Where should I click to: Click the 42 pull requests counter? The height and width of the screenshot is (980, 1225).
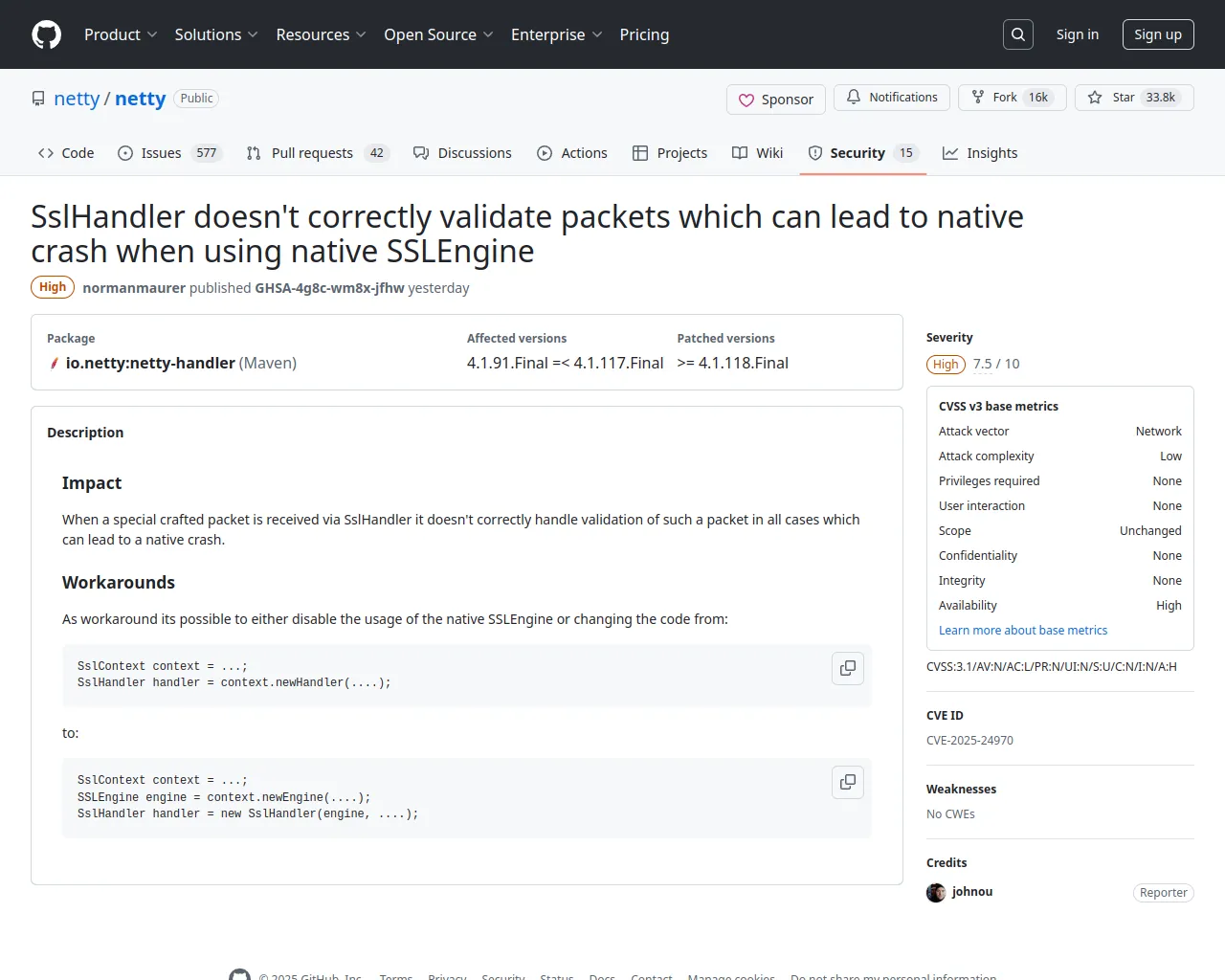pyautogui.click(x=377, y=153)
